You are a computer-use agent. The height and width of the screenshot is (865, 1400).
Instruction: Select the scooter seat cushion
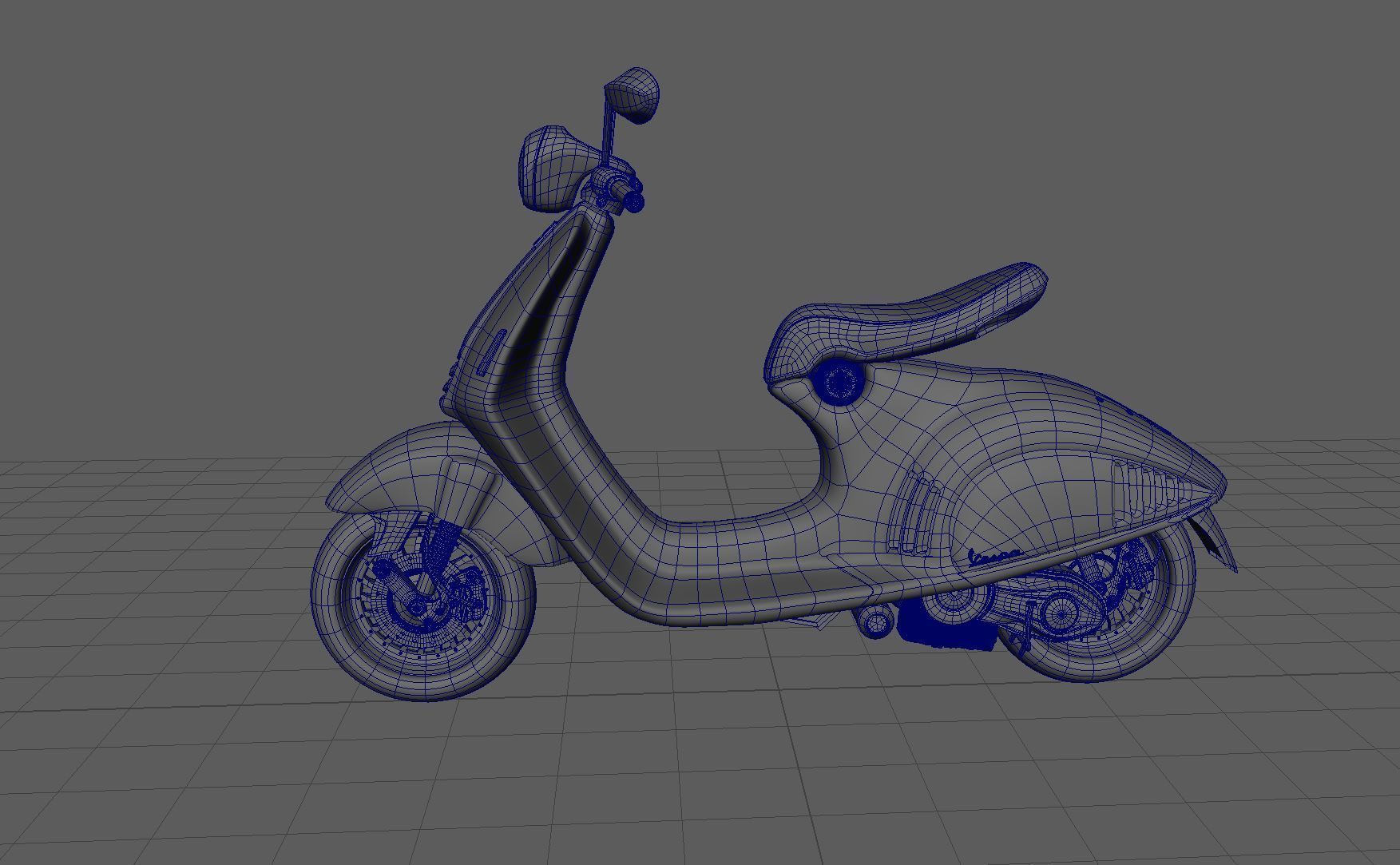906,323
